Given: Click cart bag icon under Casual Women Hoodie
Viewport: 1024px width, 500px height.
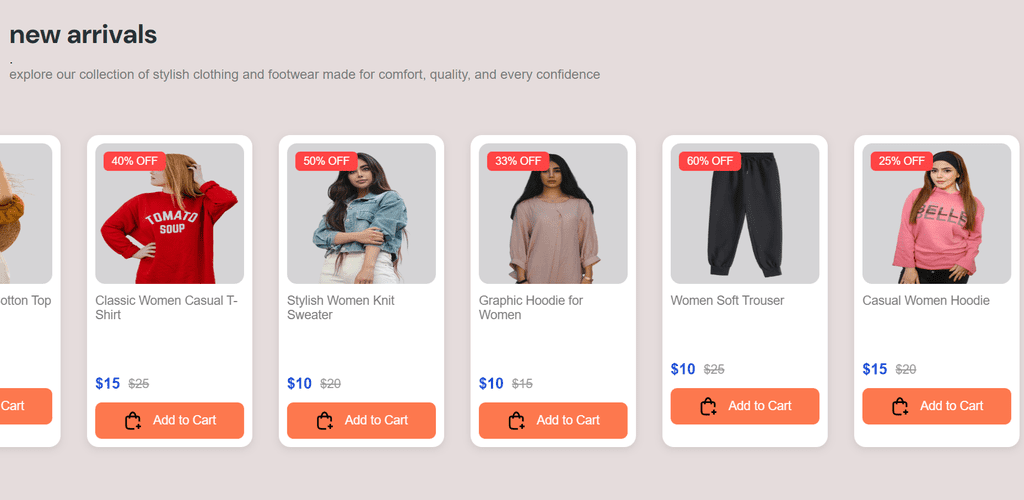Looking at the screenshot, I should click(900, 407).
